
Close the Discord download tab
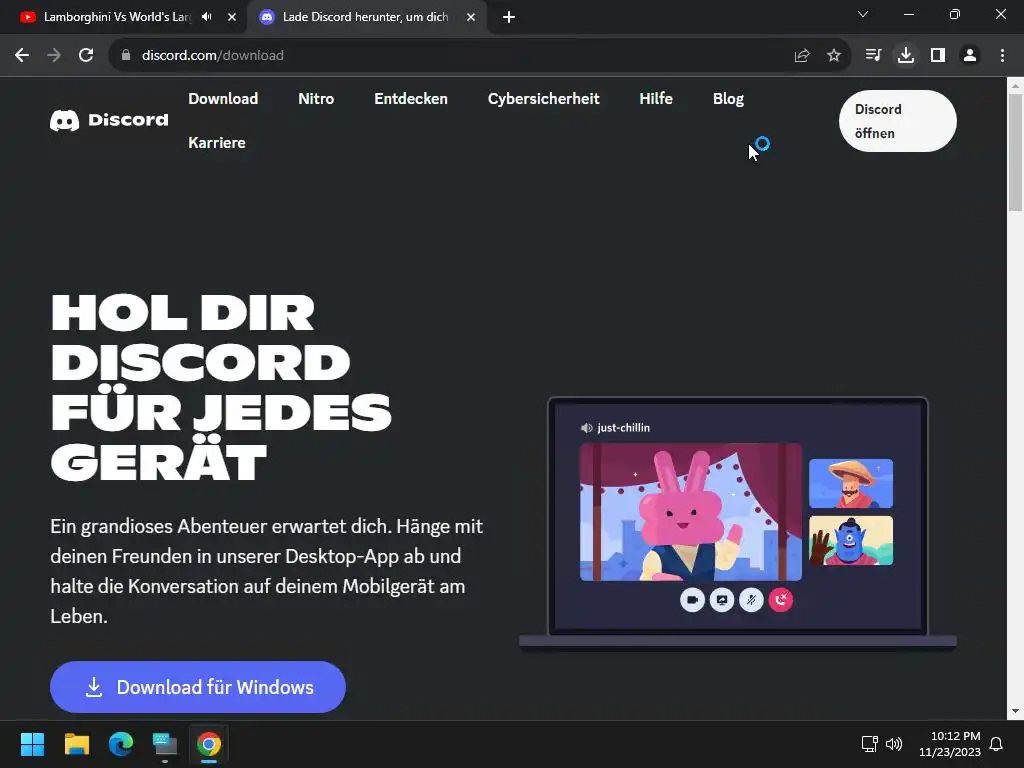(471, 17)
